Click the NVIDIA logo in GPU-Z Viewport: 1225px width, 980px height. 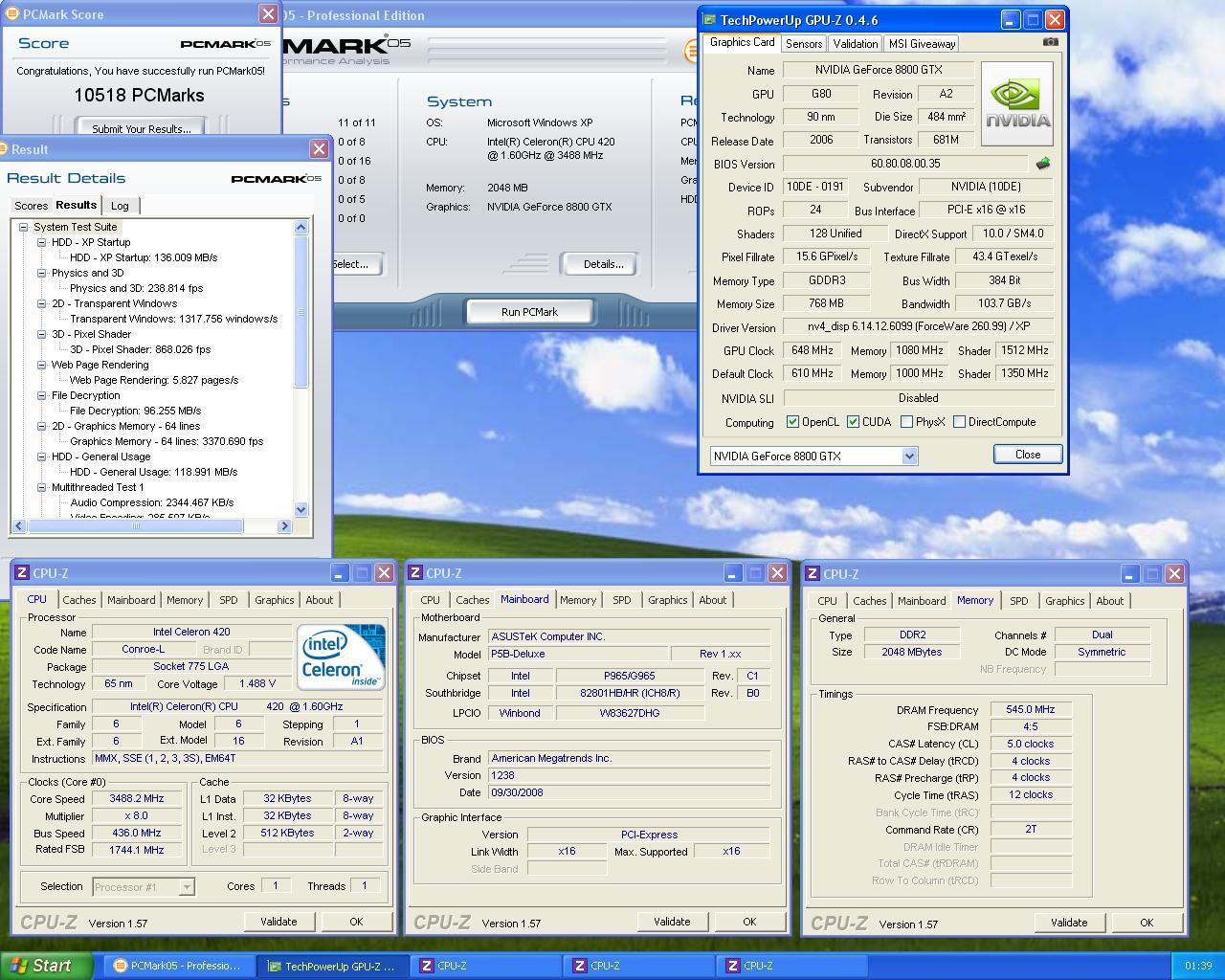point(1017,103)
